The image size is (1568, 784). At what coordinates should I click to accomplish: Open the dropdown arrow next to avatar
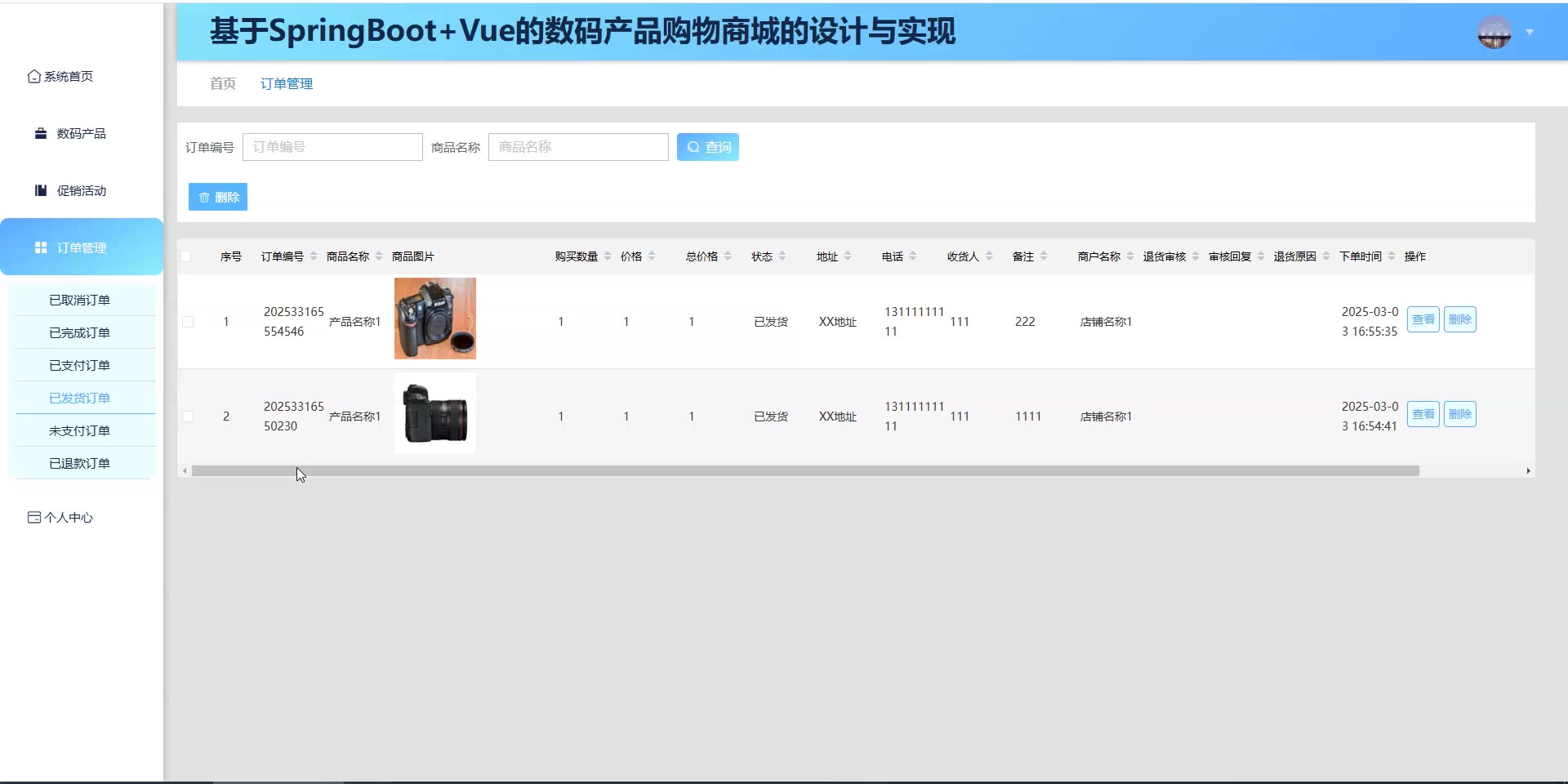coord(1530,33)
